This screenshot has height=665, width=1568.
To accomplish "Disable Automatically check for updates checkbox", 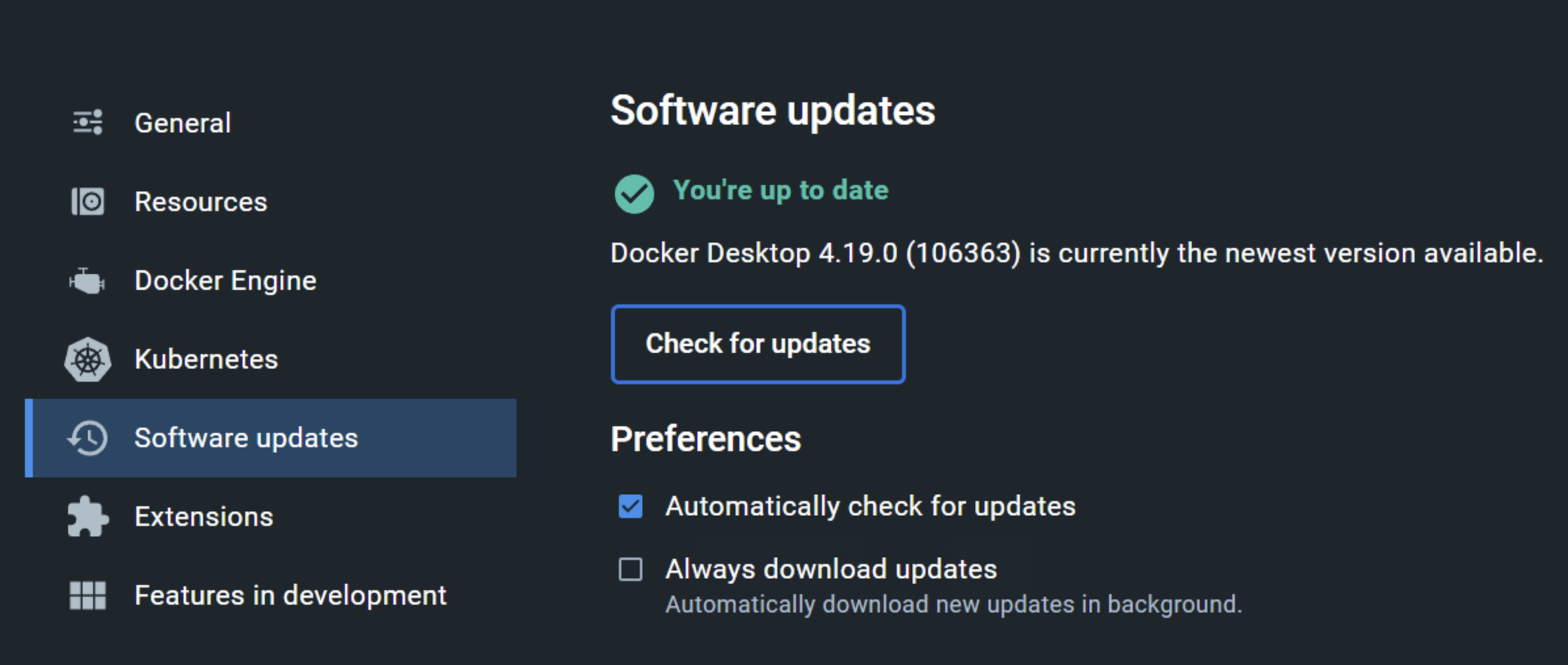I will pos(631,506).
